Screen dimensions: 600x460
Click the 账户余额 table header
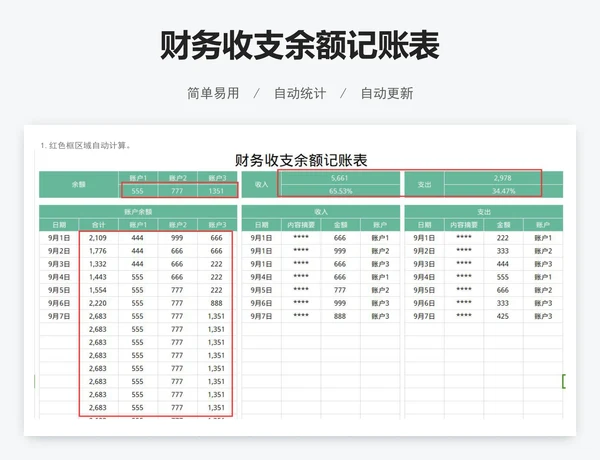point(138,212)
